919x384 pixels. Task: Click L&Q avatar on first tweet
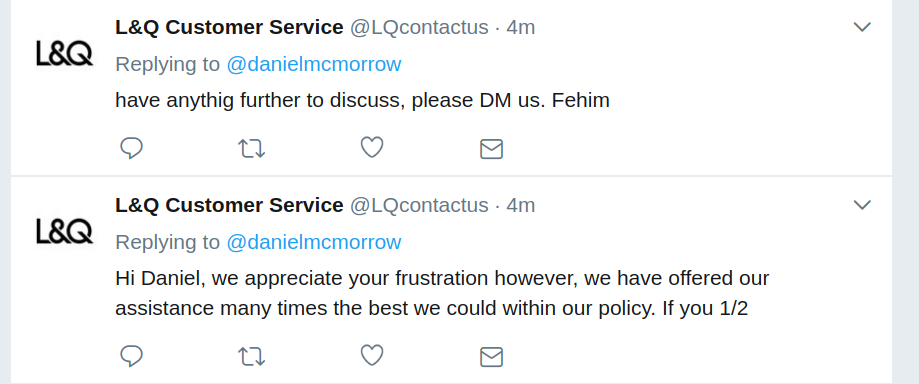(64, 53)
